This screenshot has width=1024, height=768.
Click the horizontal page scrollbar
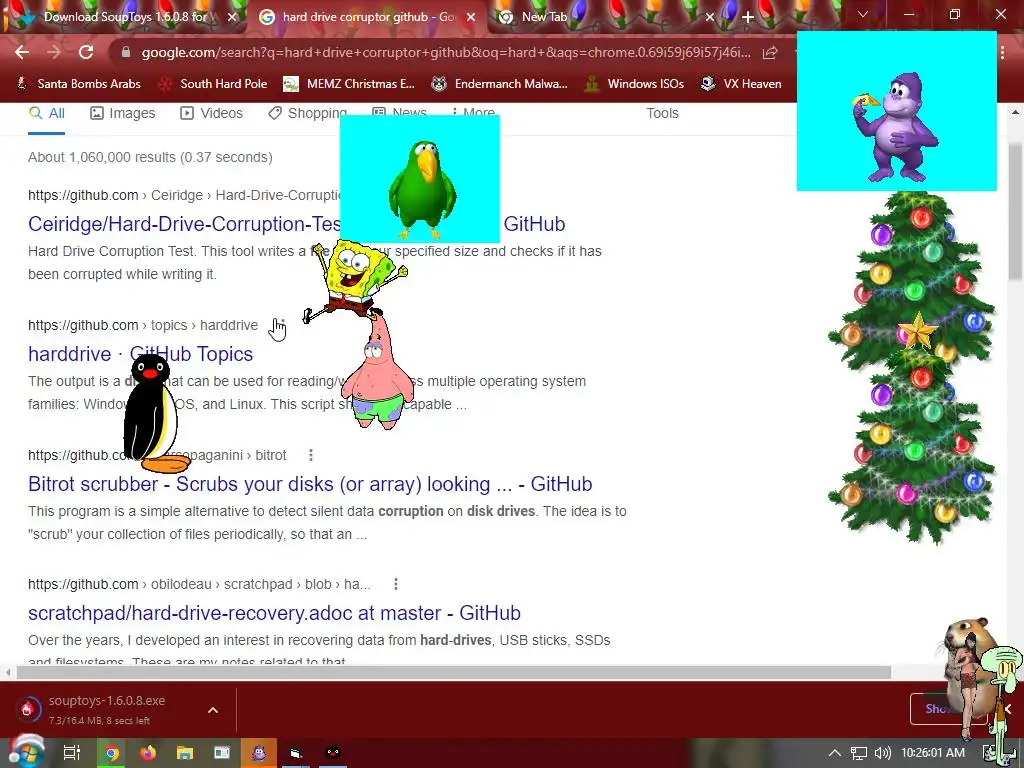(453, 673)
